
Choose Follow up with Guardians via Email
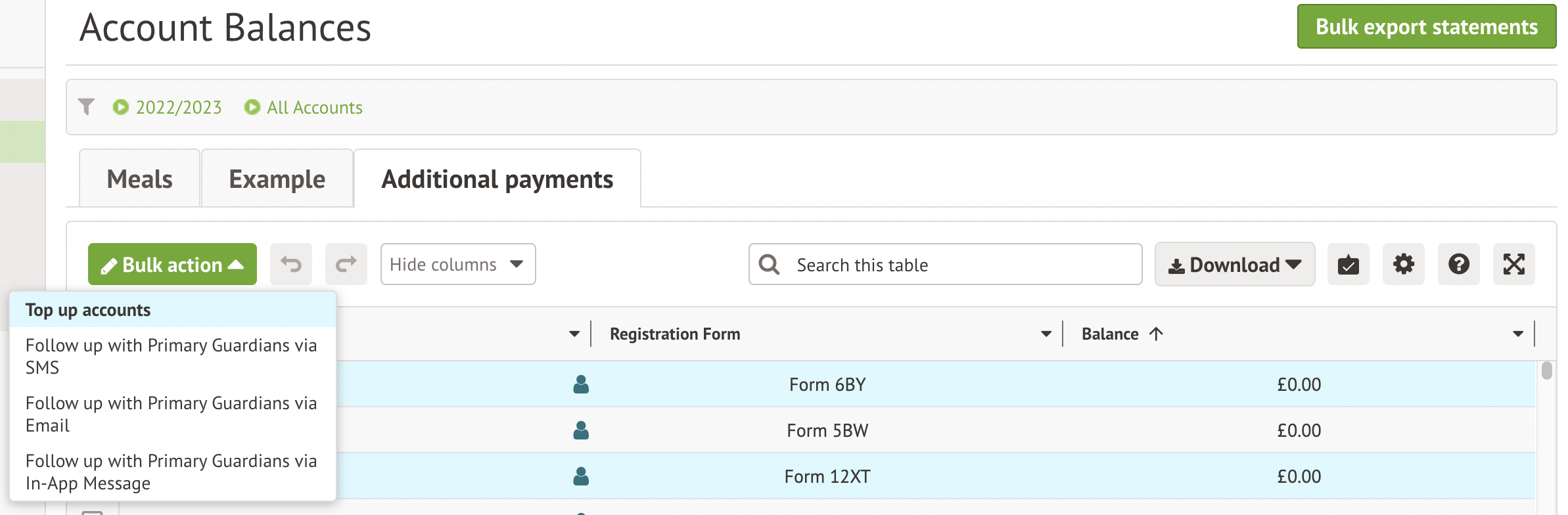click(171, 414)
